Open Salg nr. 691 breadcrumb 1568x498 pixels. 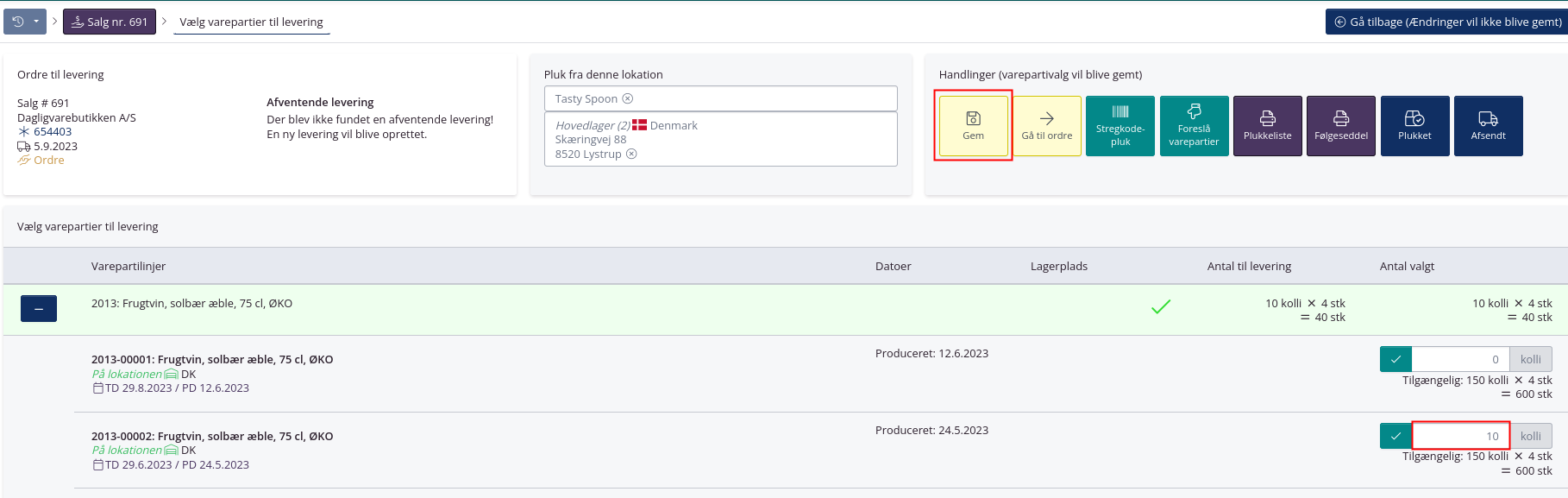point(110,22)
